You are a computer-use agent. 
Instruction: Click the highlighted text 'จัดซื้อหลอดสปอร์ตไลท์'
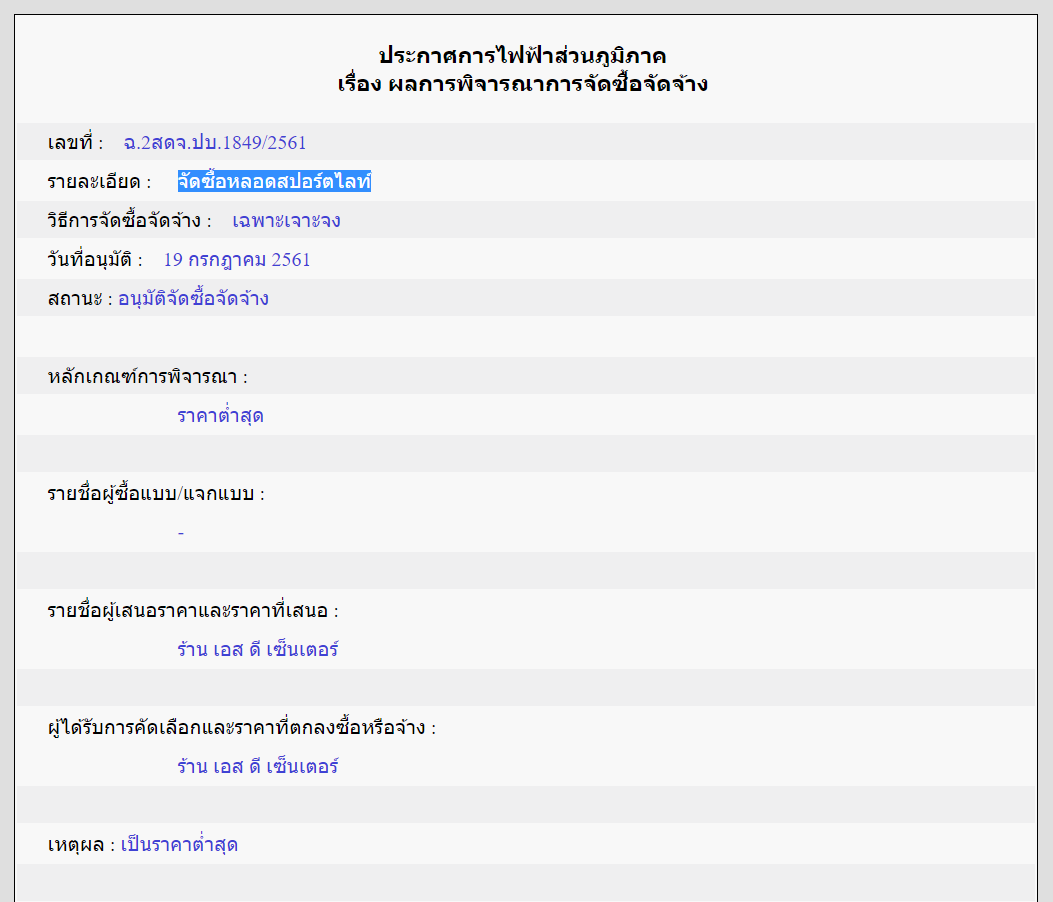274,181
